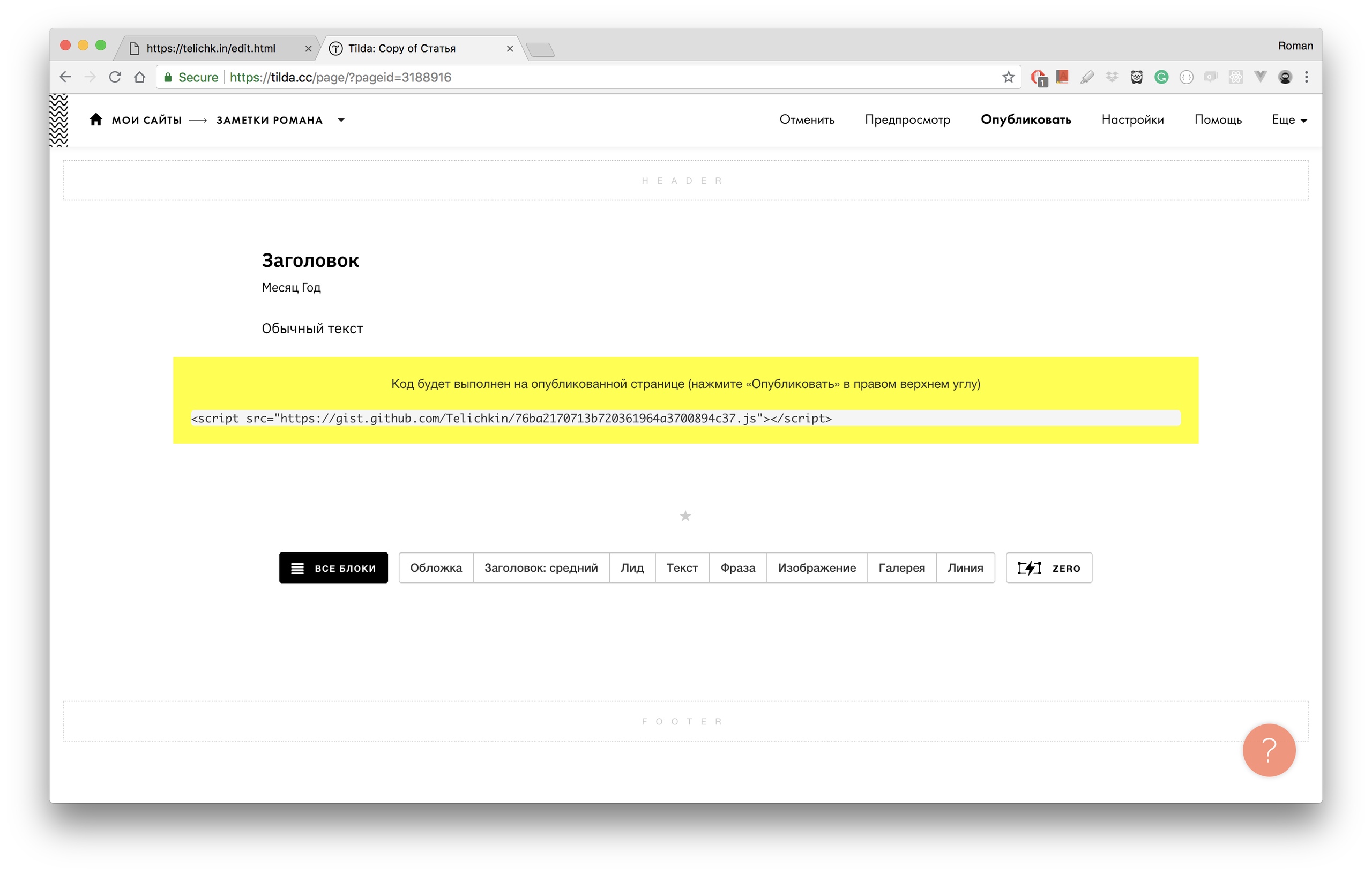This screenshot has height=874, width=1372.
Task: Open the ЗАМЕТКИ РОМАНА site link
Action: coord(270,120)
